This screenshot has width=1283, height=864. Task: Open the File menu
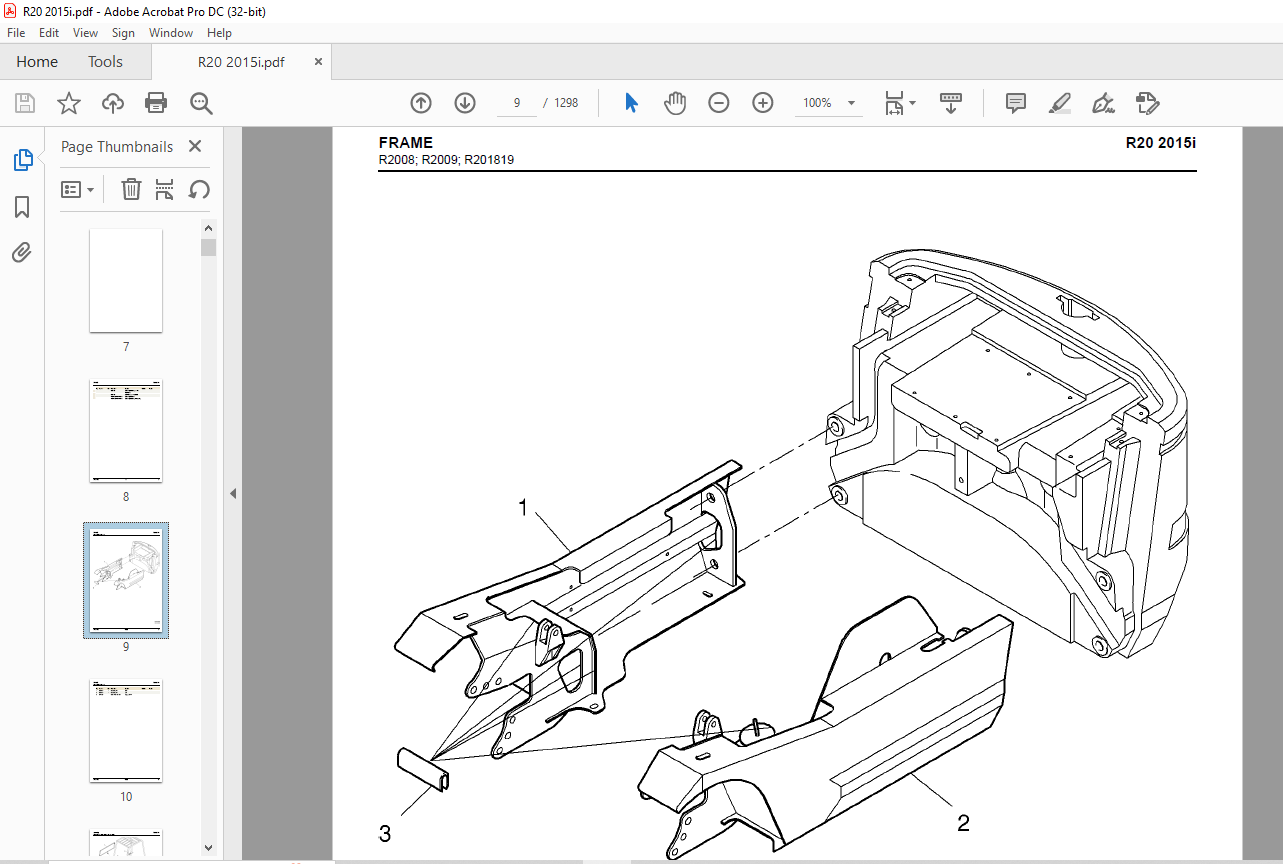(x=16, y=33)
